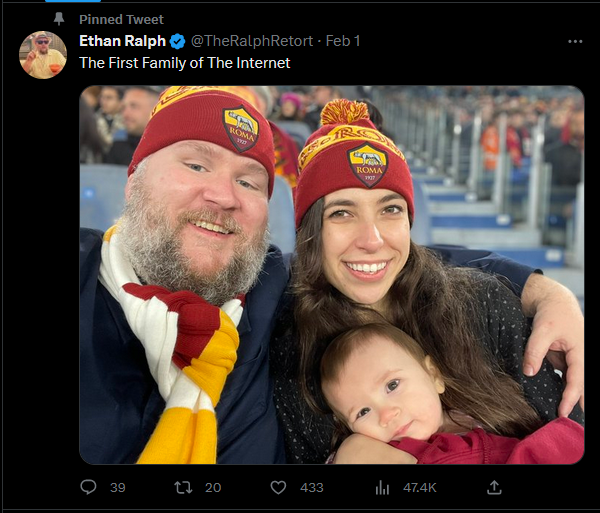Screen dimensions: 600x513
Task: Open the reply speech bubble icon
Action: (88, 487)
